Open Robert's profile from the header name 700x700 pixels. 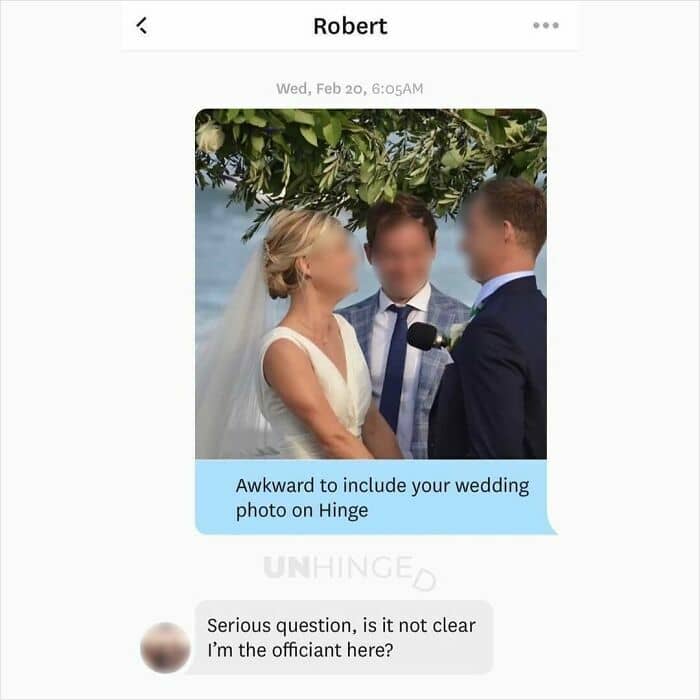[350, 26]
